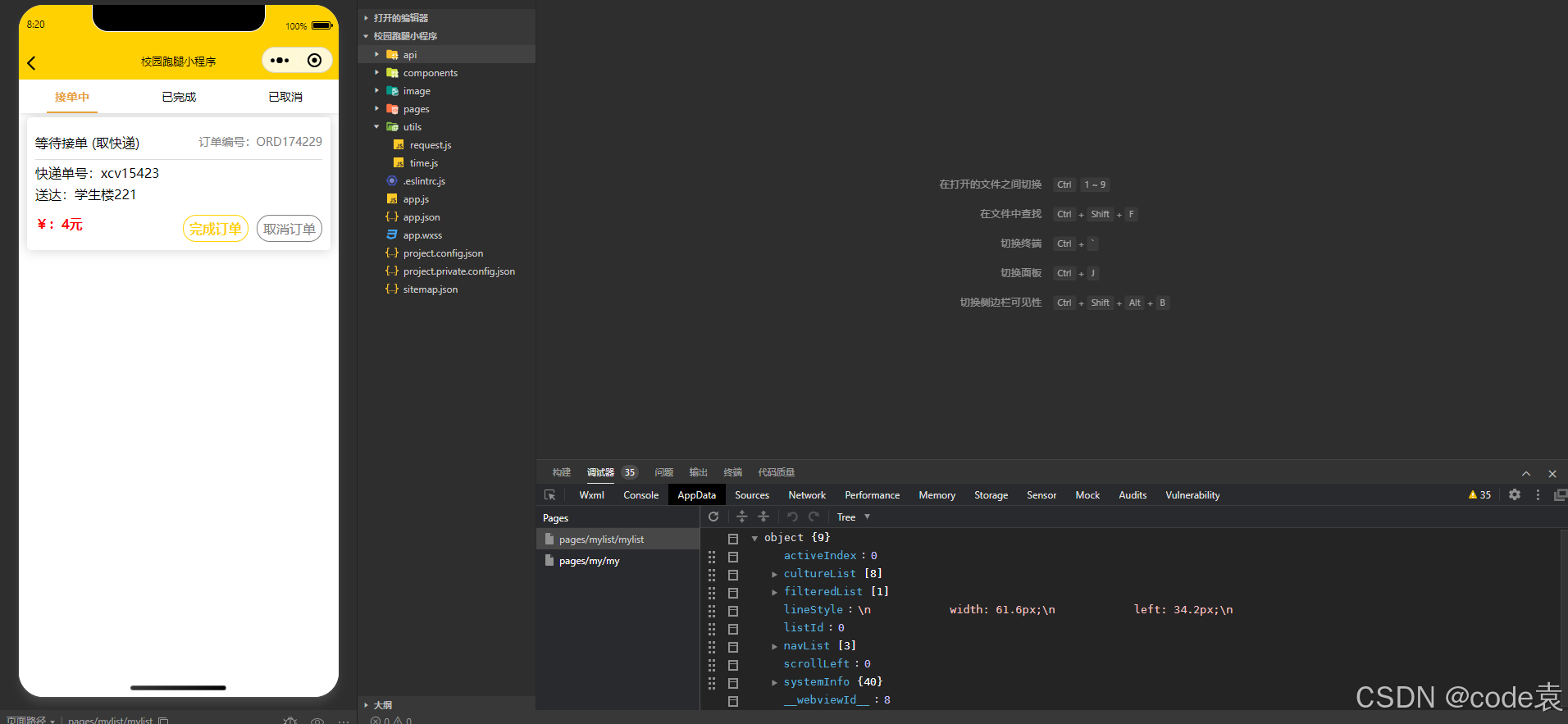The image size is (1568, 724).
Task: Collapse all AppData fields
Action: (763, 517)
